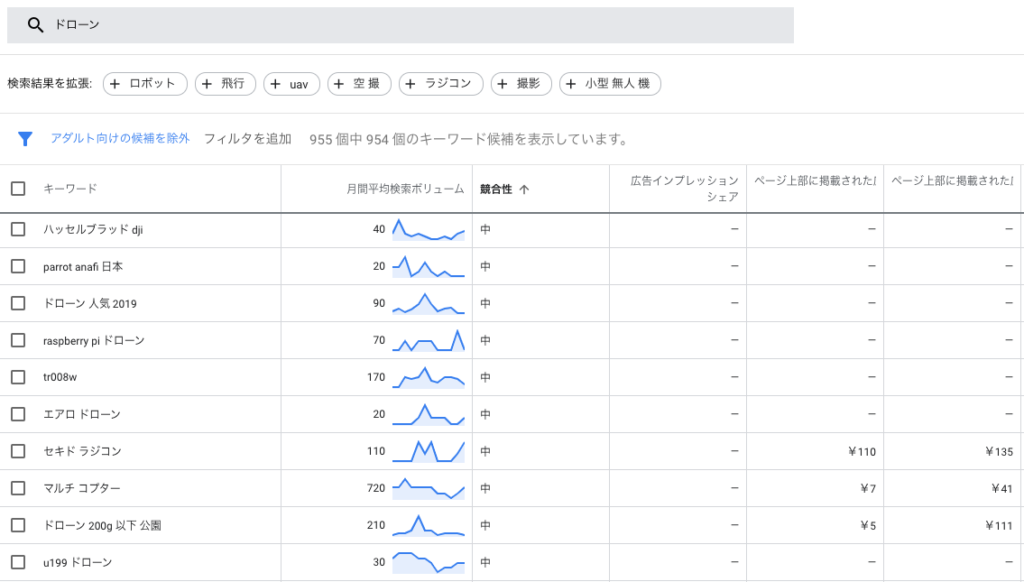1024x582 pixels.
Task: Check the box for ハッセルブラッド dji
Action: tap(18, 230)
